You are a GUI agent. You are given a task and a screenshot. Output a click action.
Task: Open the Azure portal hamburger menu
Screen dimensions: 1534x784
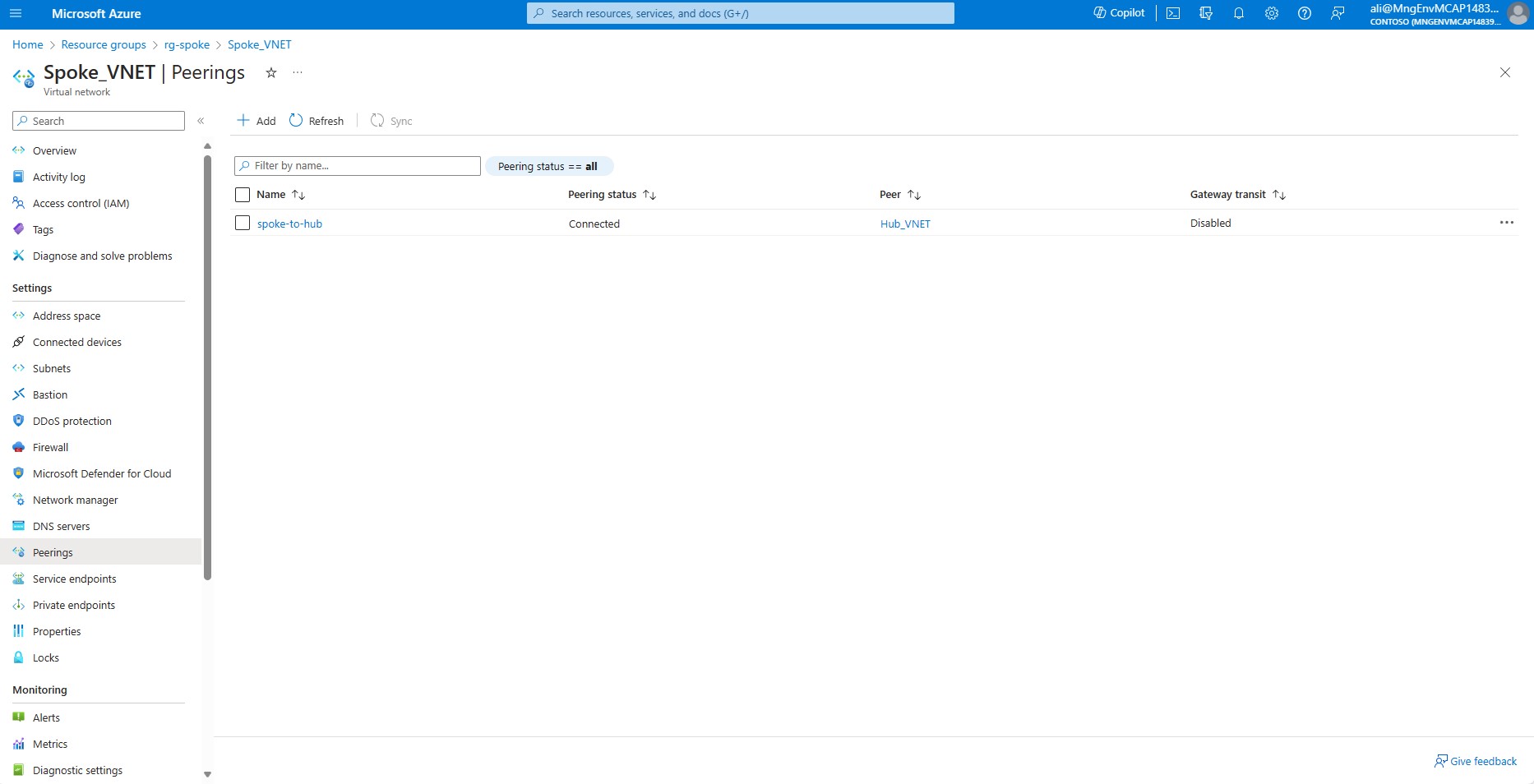point(16,13)
